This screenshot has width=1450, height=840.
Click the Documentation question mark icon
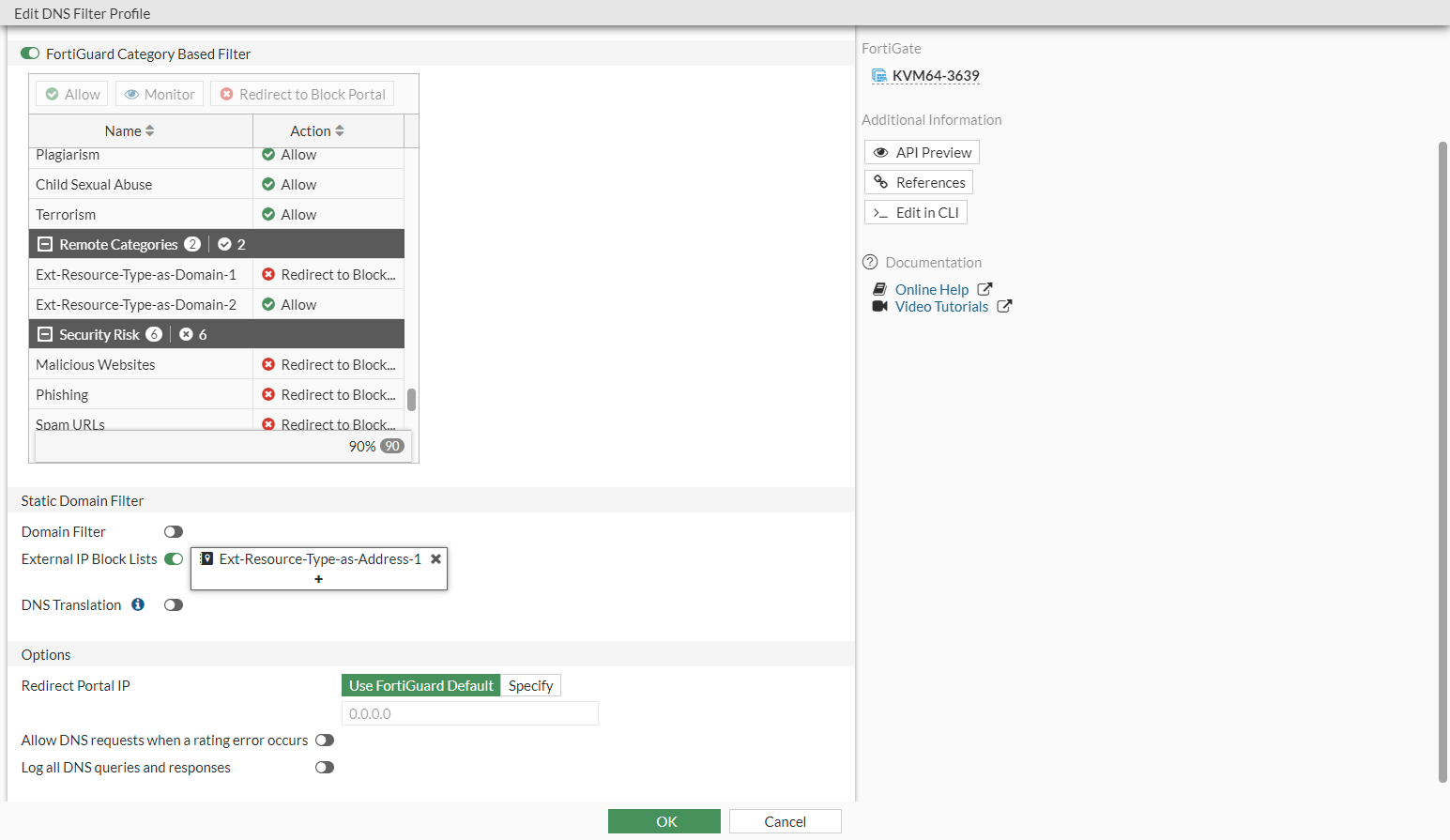(x=870, y=262)
